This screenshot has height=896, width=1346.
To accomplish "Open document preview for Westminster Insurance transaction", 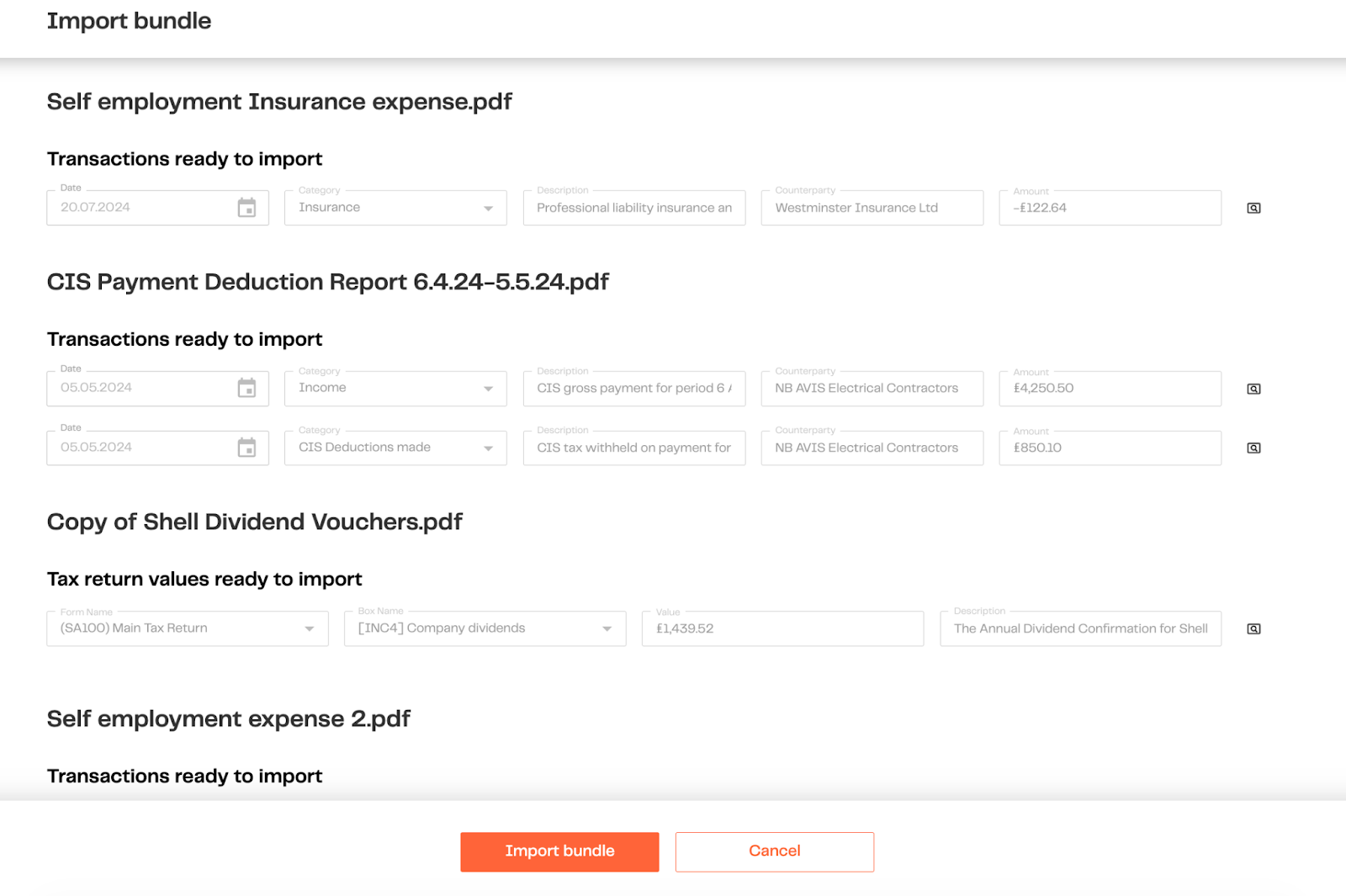I will (x=1253, y=208).
